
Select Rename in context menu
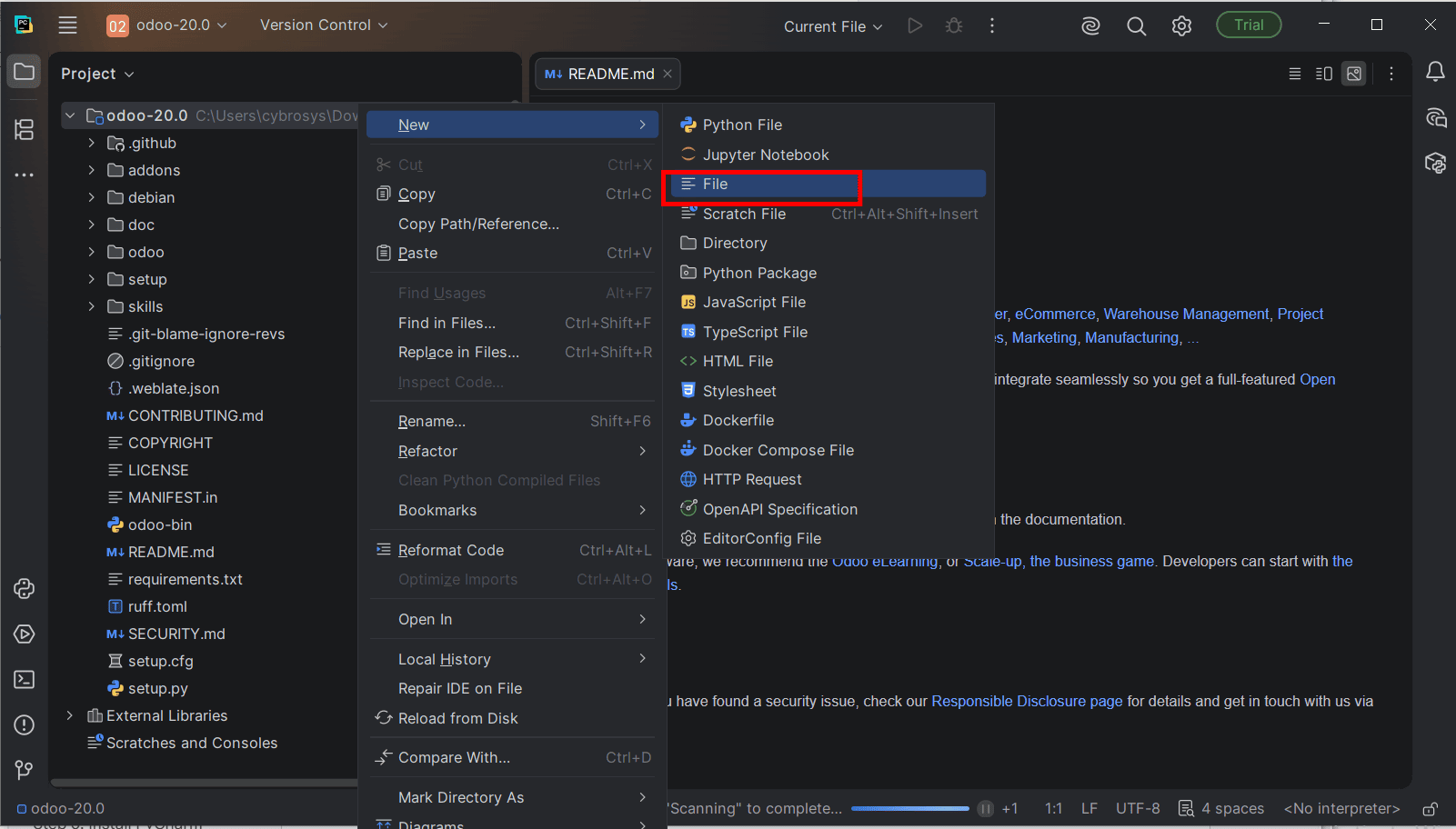pyautogui.click(x=513, y=421)
